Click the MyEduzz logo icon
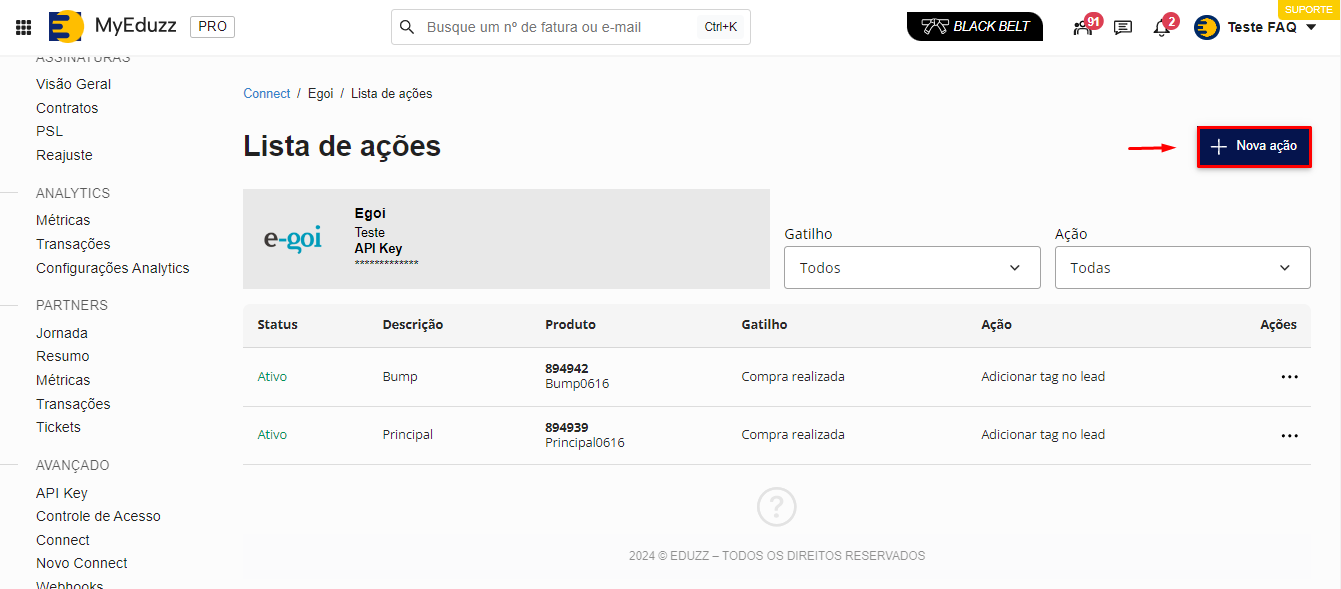 click(66, 27)
